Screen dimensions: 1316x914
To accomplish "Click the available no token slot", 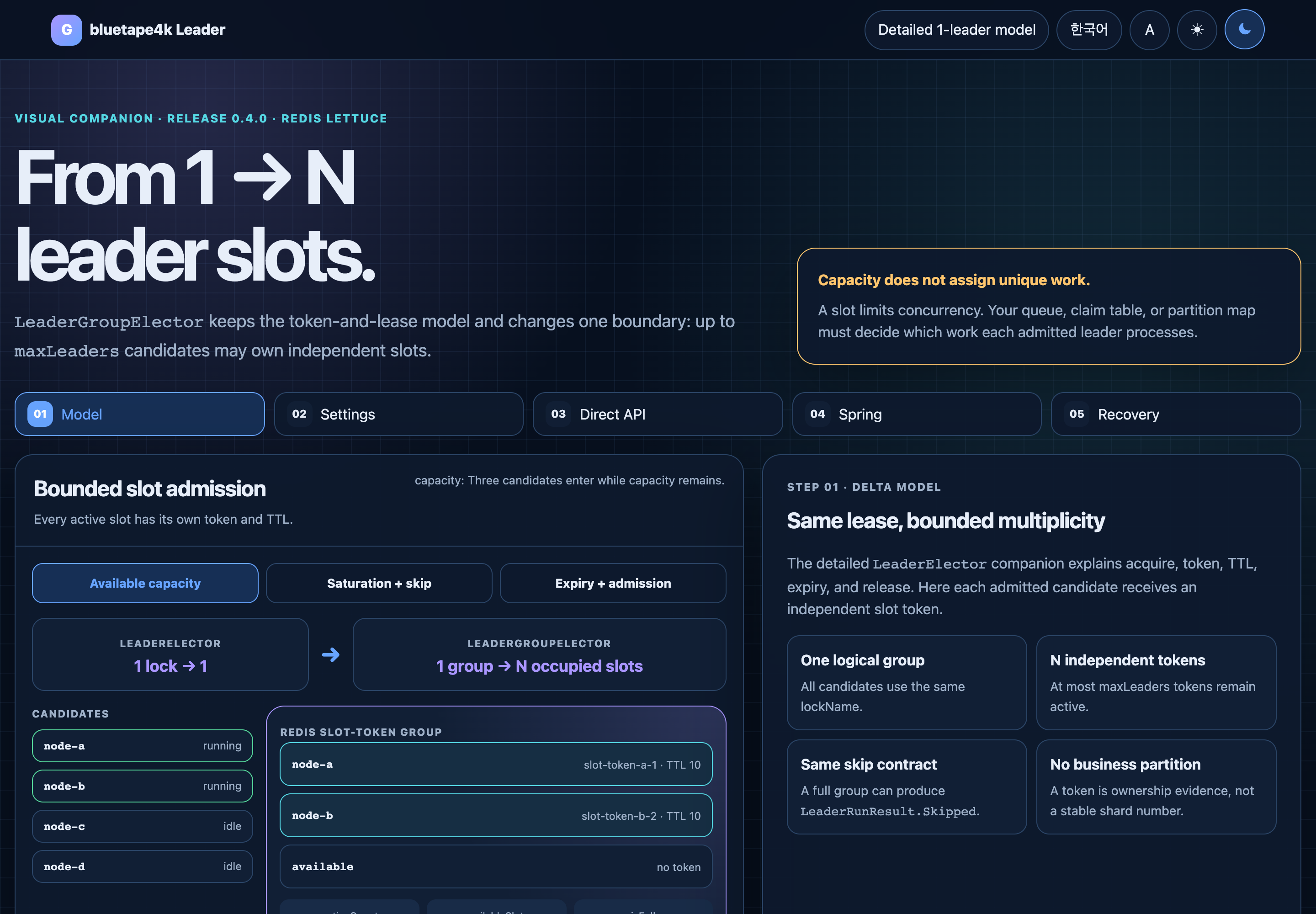I will point(496,866).
